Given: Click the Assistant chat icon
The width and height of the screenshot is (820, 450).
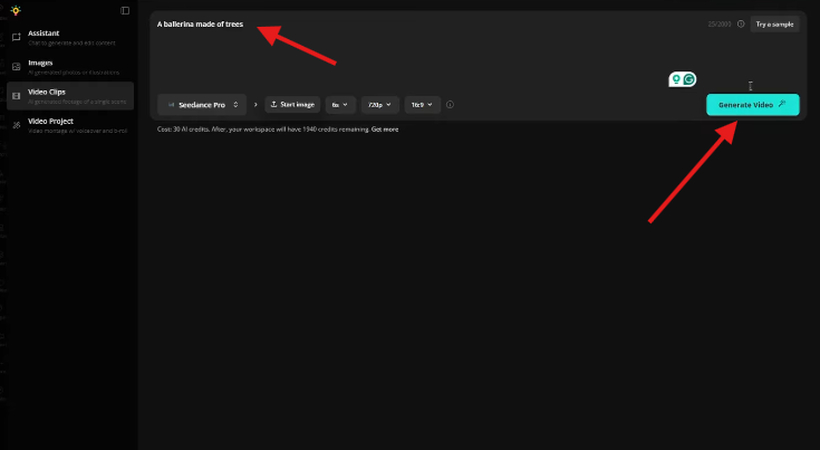Looking at the screenshot, I should click(17, 37).
